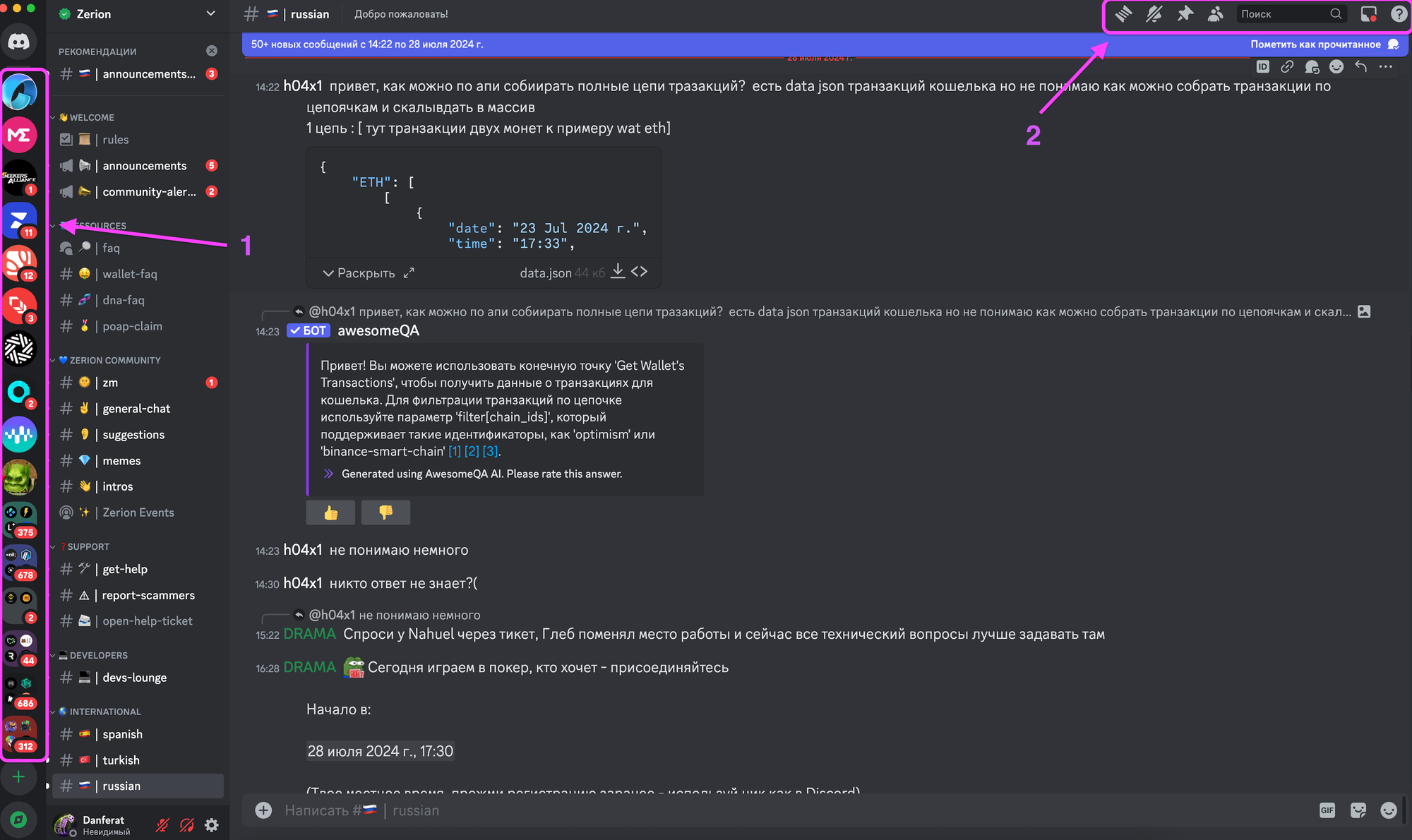The width and height of the screenshot is (1412, 840).
Task: Click the thumbs up reaction button
Action: (330, 512)
